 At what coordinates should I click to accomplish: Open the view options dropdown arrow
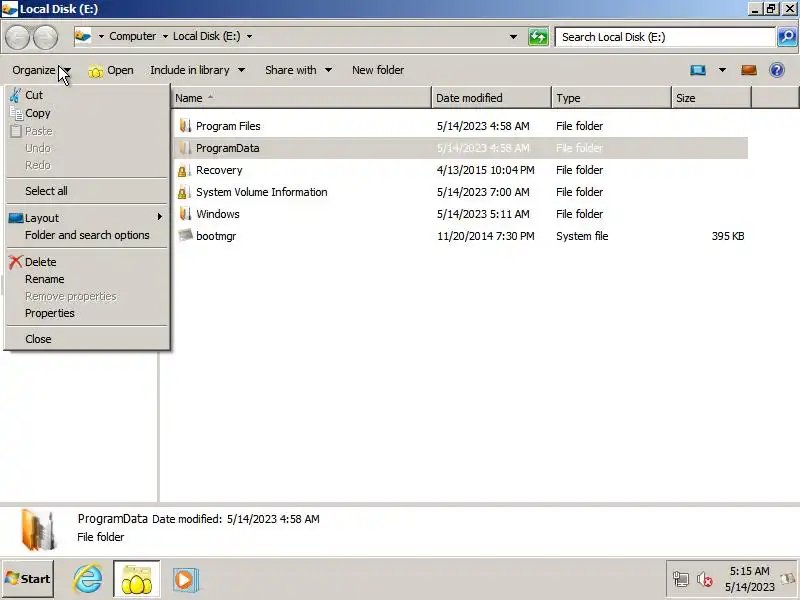pos(722,70)
